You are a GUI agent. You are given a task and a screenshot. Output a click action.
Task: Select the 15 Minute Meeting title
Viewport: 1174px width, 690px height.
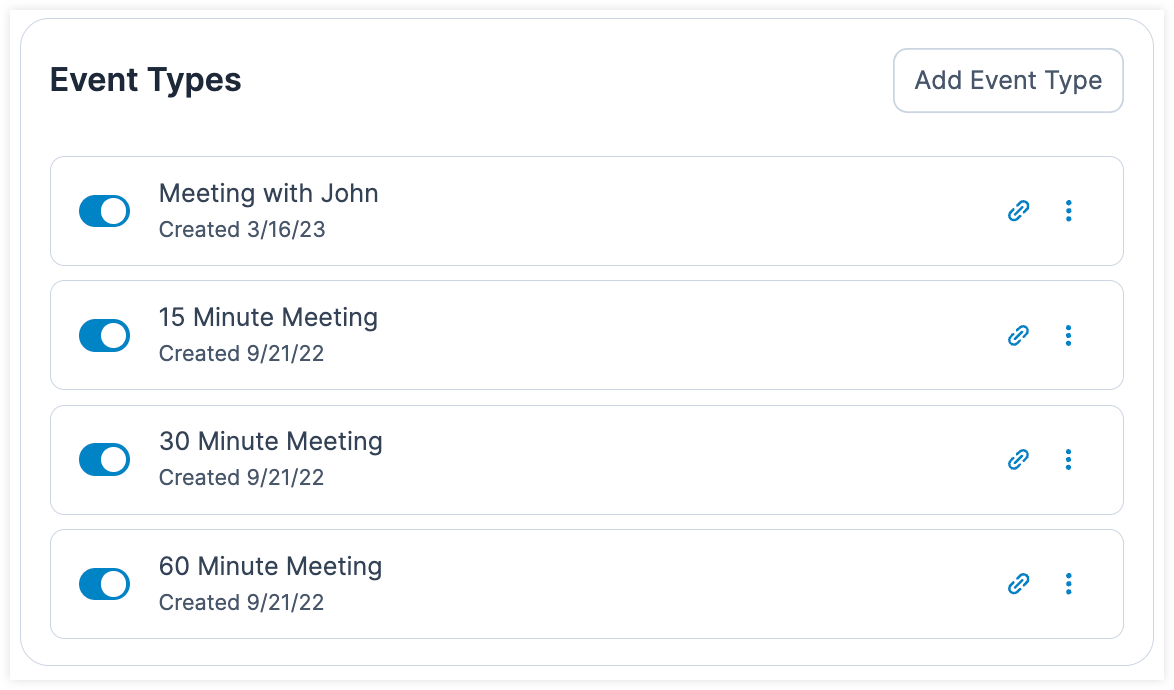268,318
